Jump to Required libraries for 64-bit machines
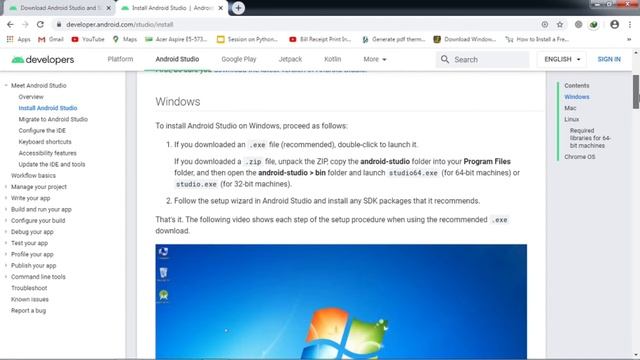 [590, 138]
